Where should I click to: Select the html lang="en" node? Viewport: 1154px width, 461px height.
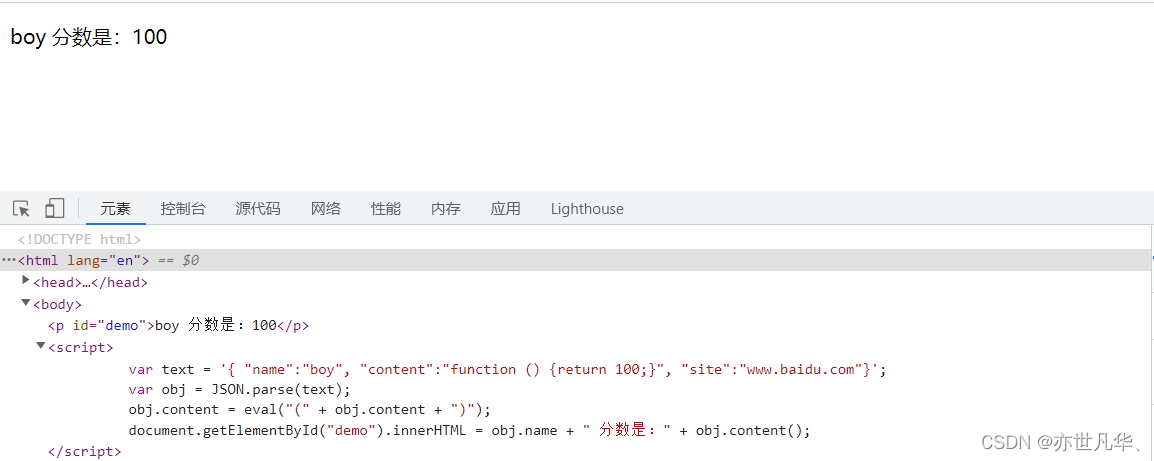coord(84,260)
